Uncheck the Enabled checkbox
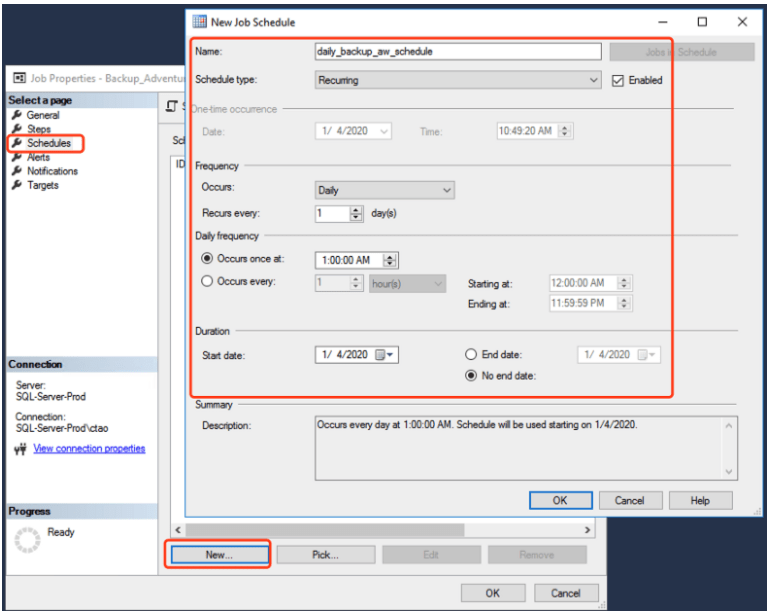 (x=618, y=80)
